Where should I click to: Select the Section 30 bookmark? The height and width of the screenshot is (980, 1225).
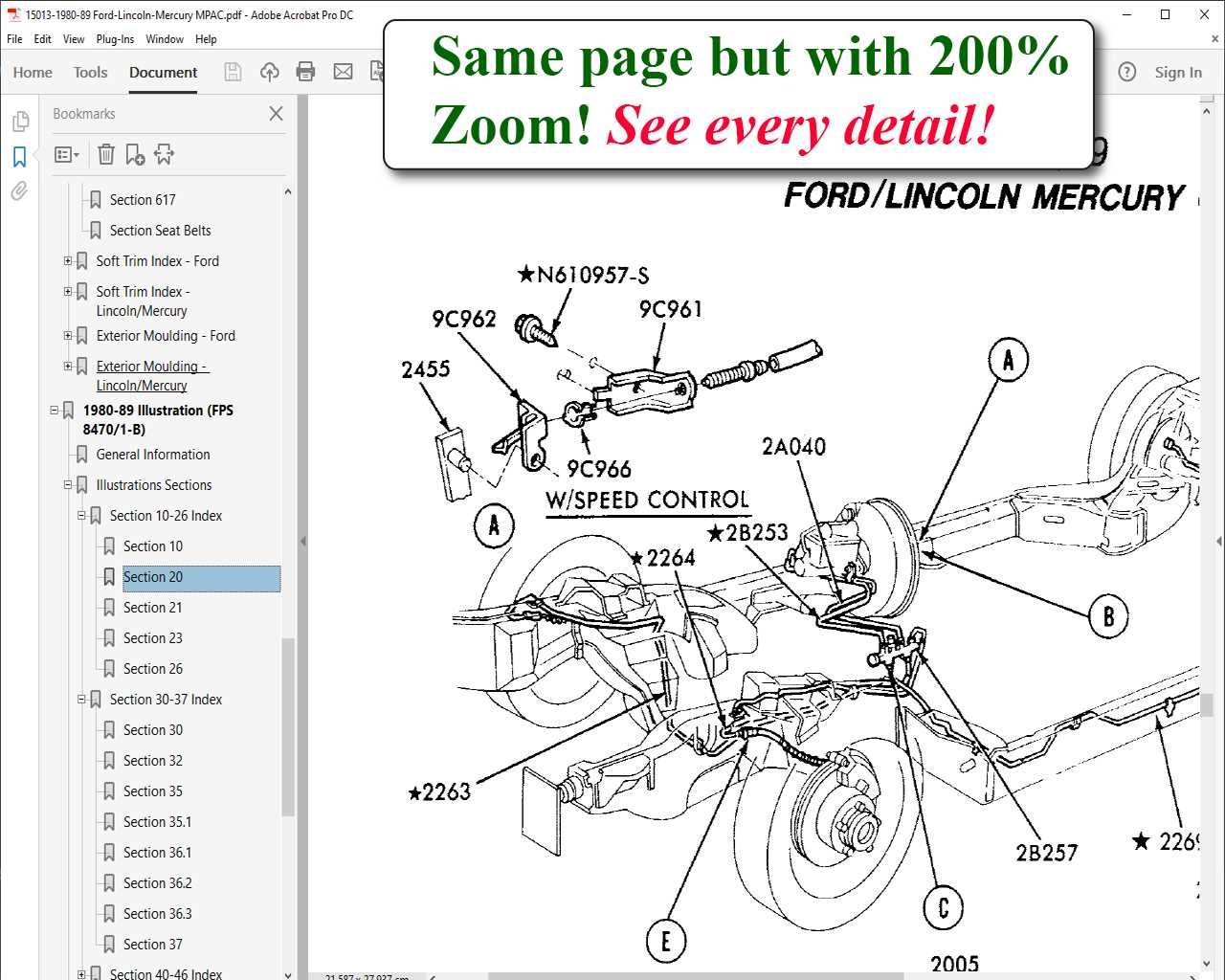[153, 729]
